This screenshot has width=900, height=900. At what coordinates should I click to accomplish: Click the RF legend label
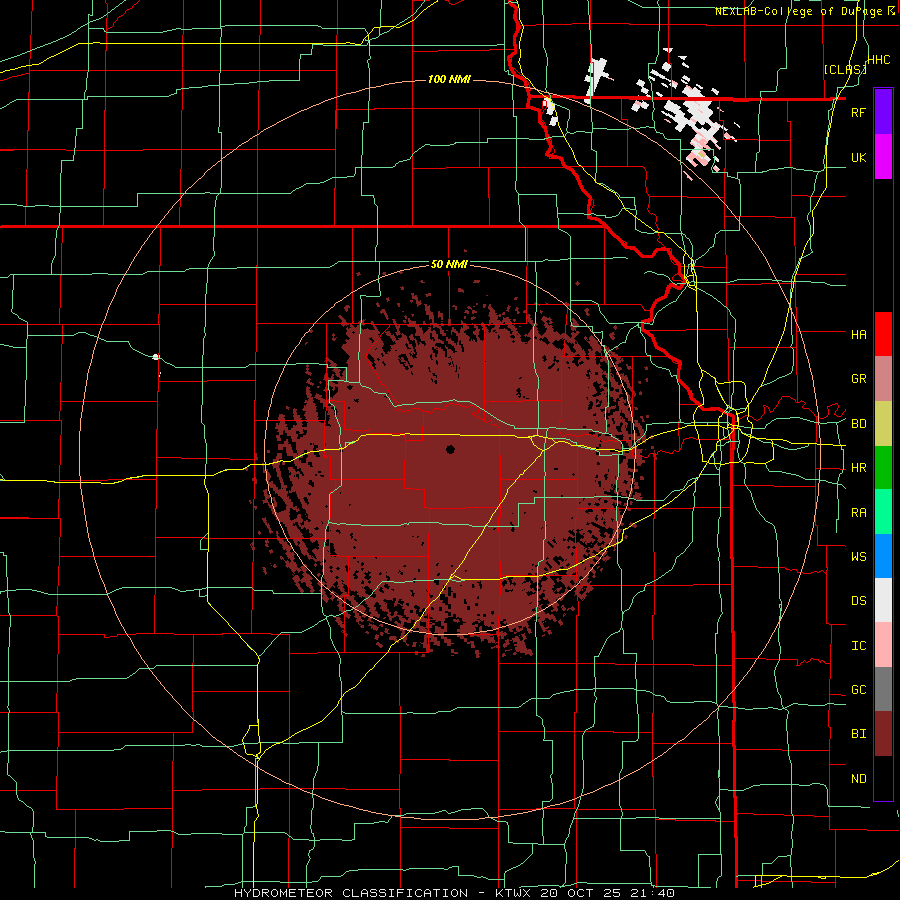tap(858, 112)
